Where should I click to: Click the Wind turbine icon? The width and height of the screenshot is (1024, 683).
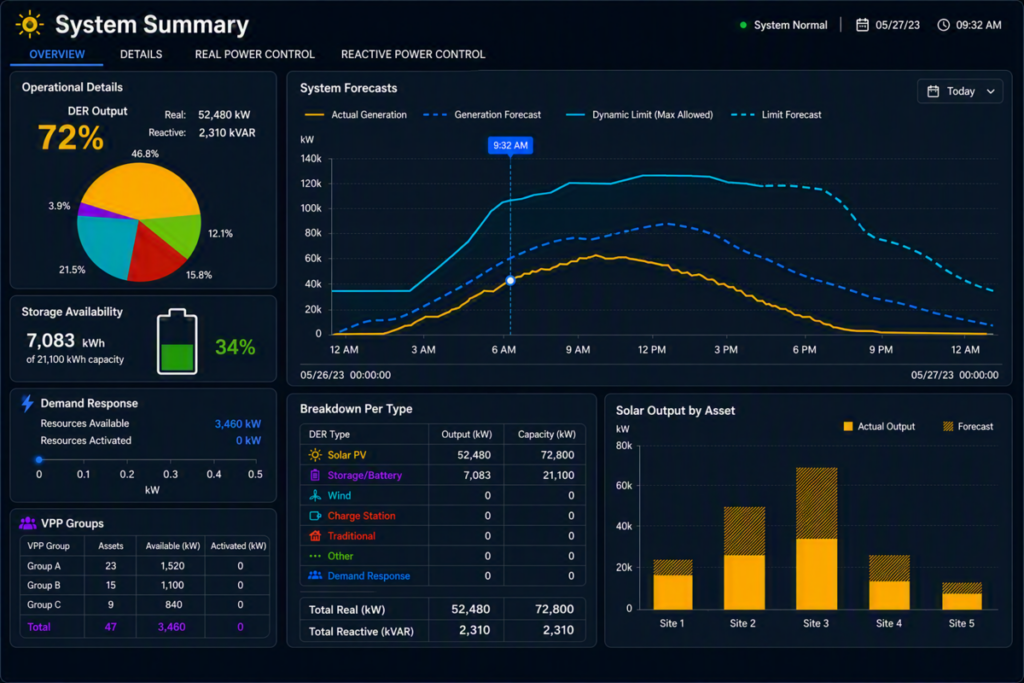pos(315,495)
